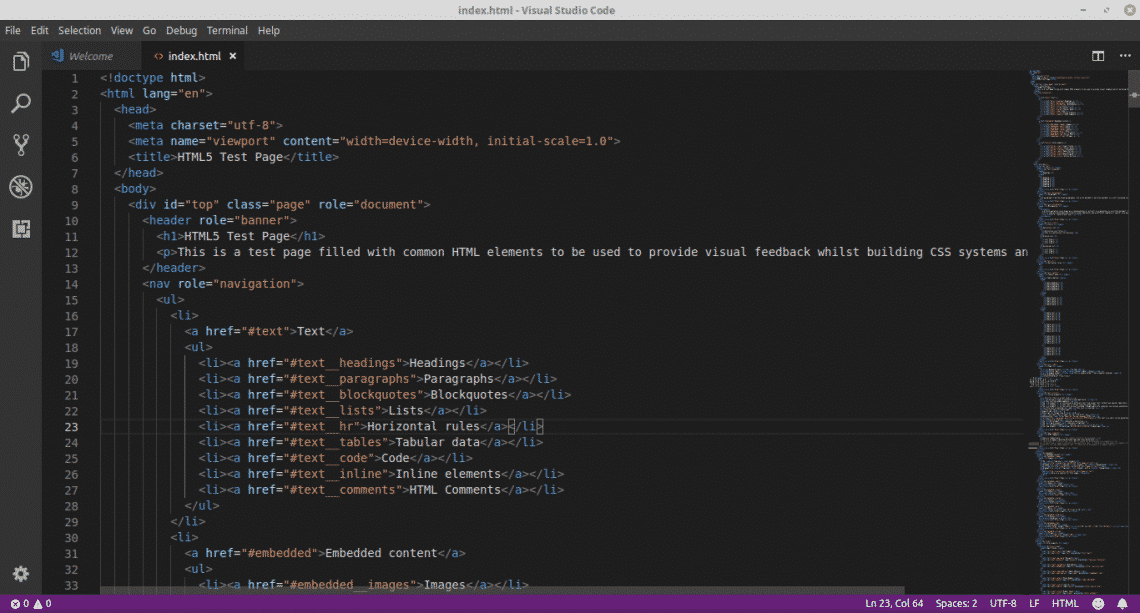Screen dimensions: 1140x613
Task: Open notifications bell in status bar
Action: pos(1123,604)
